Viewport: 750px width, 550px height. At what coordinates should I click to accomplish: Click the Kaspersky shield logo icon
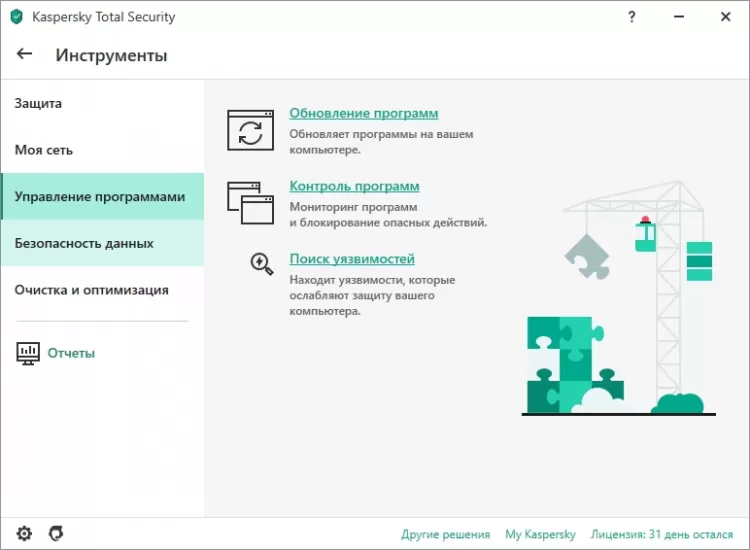[16, 17]
